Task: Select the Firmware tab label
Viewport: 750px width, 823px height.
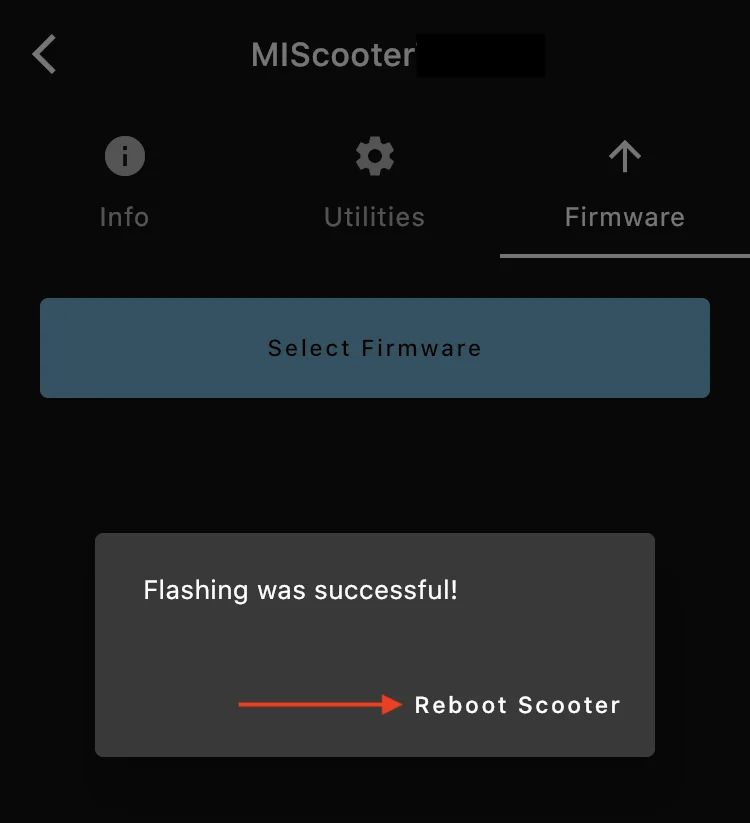Action: (624, 217)
